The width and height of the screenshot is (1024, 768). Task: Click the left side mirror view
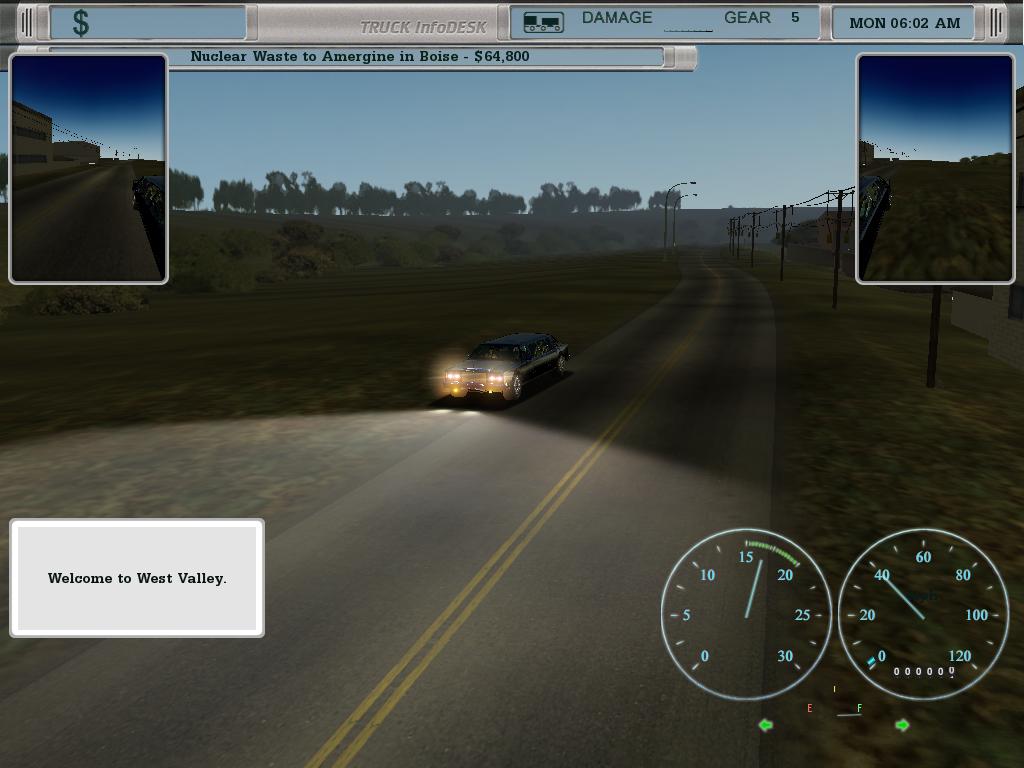point(88,168)
